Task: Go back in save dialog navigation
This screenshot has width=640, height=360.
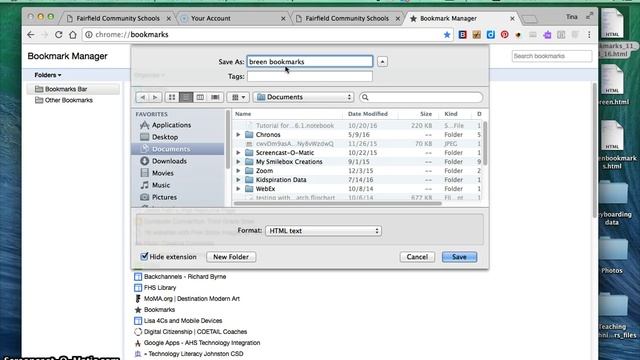Action: point(142,97)
